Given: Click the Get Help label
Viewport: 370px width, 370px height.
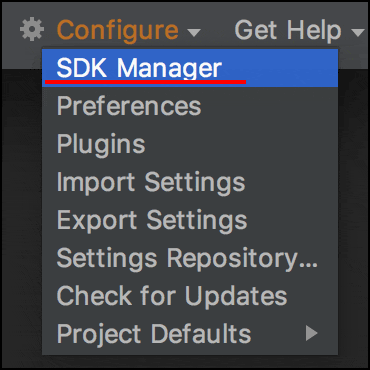Looking at the screenshot, I should tap(288, 31).
